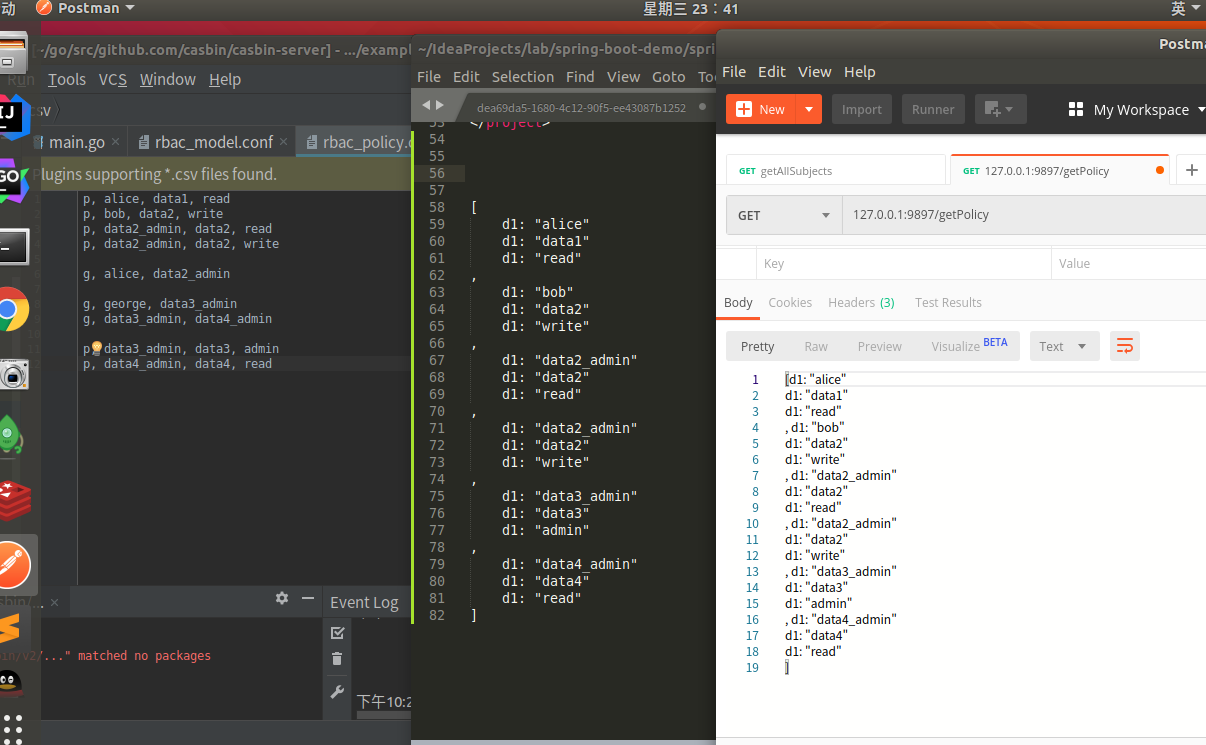Switch to response Body tab

point(738,303)
